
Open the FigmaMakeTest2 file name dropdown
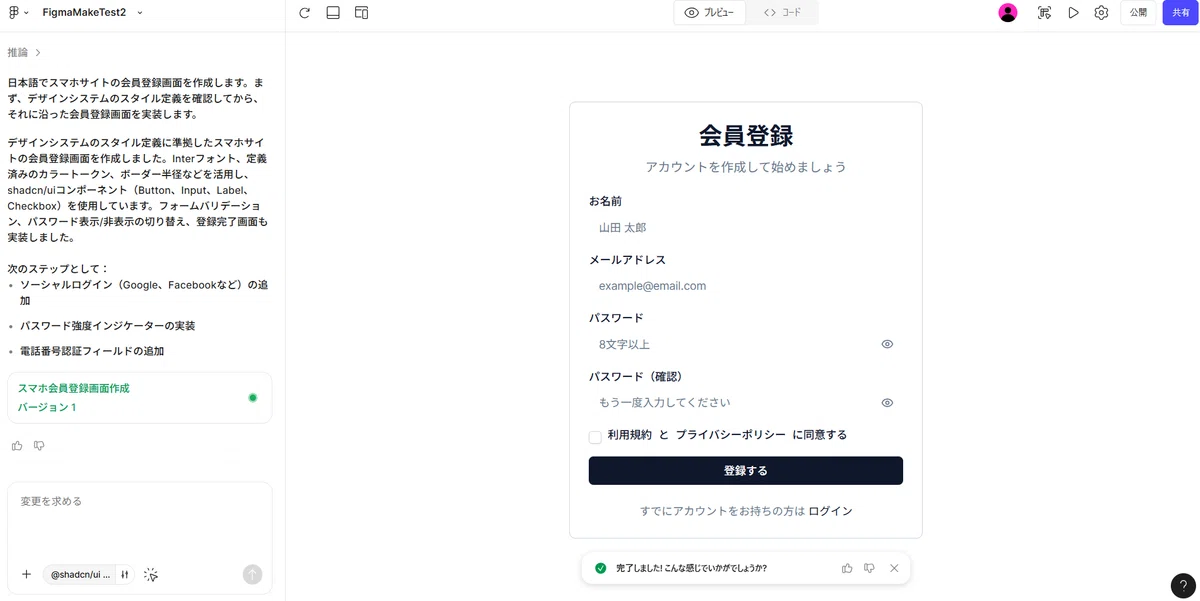pos(139,14)
